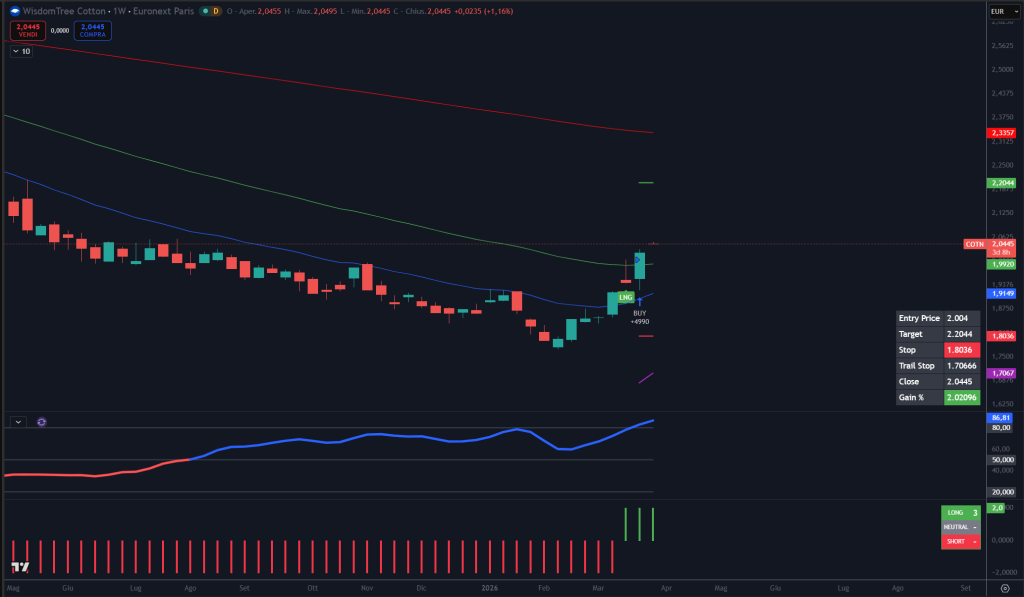This screenshot has height=597, width=1024.
Task: Click the purple 1,7067 price axis label
Action: point(1002,374)
